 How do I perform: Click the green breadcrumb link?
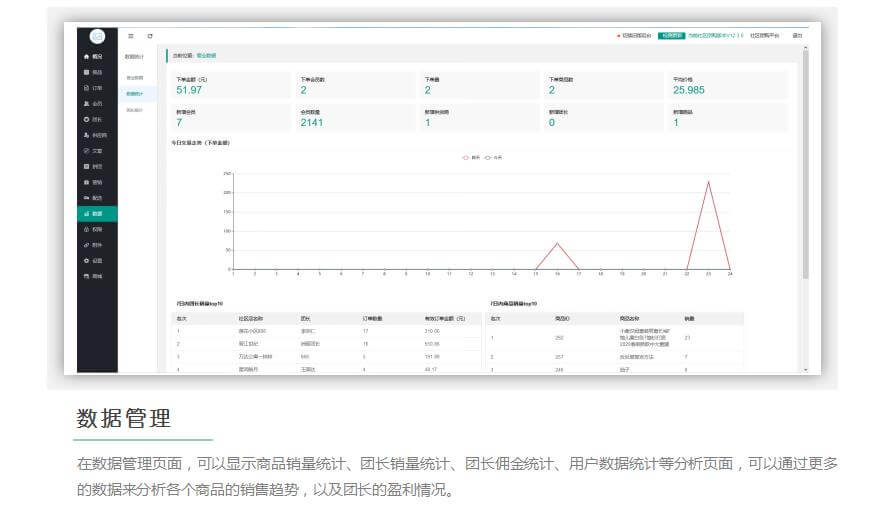tap(206, 55)
